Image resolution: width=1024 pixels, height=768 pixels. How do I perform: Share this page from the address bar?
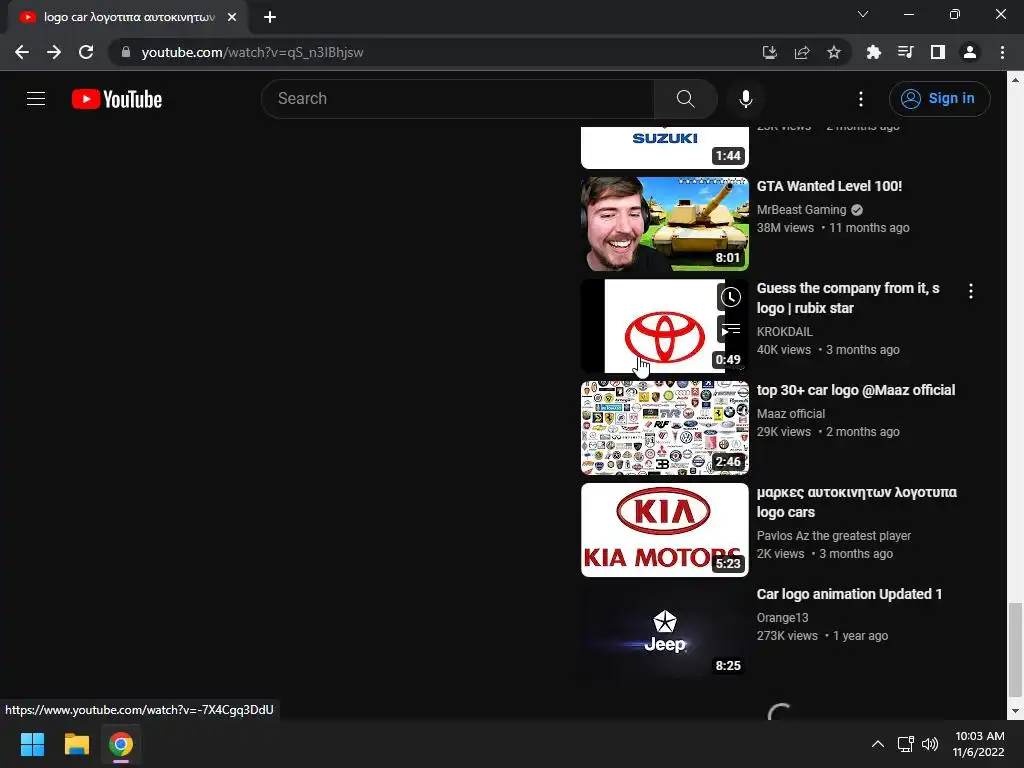click(801, 52)
